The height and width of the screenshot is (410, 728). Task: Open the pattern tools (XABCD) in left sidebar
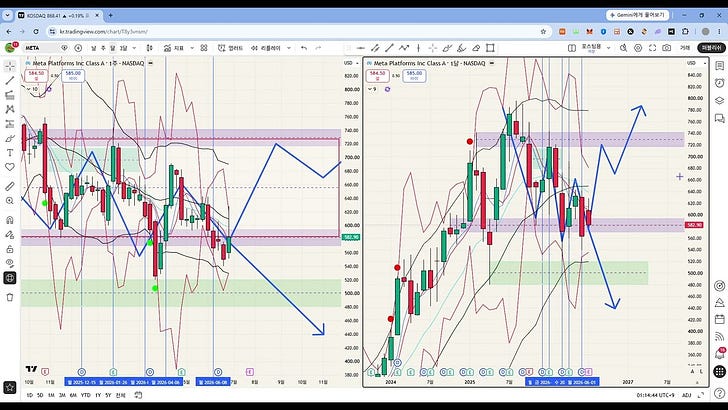[x=10, y=109]
